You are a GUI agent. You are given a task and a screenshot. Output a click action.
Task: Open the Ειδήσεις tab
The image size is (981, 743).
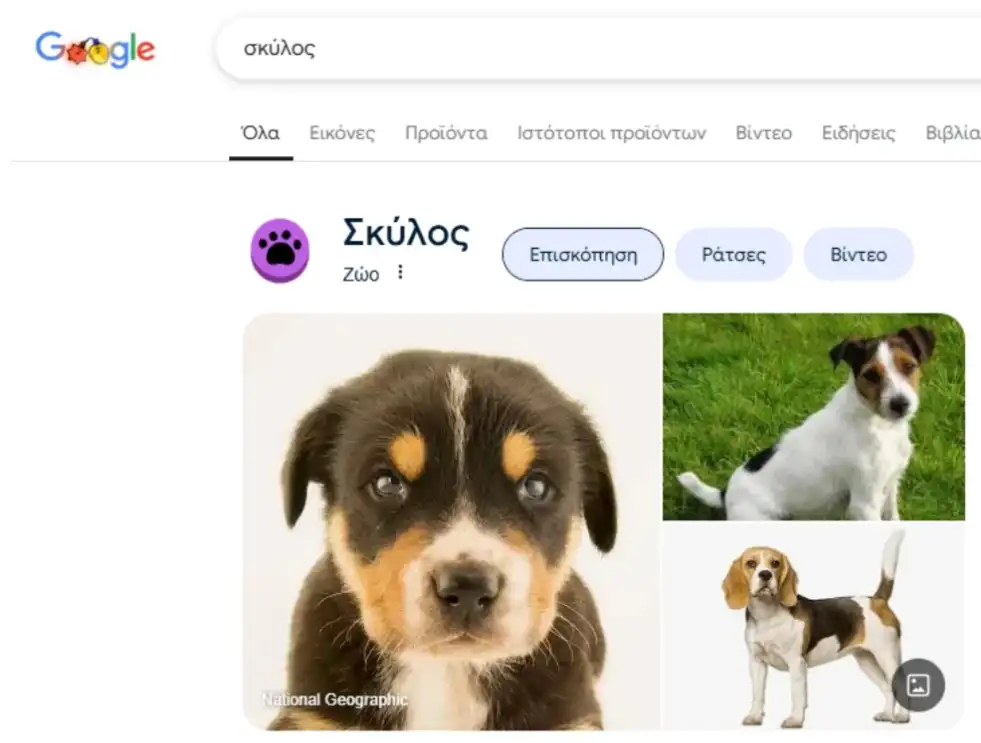pos(858,133)
